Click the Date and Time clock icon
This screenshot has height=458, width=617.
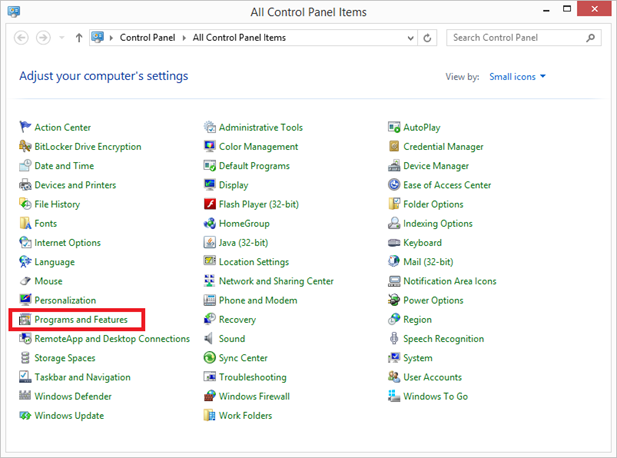pos(25,165)
